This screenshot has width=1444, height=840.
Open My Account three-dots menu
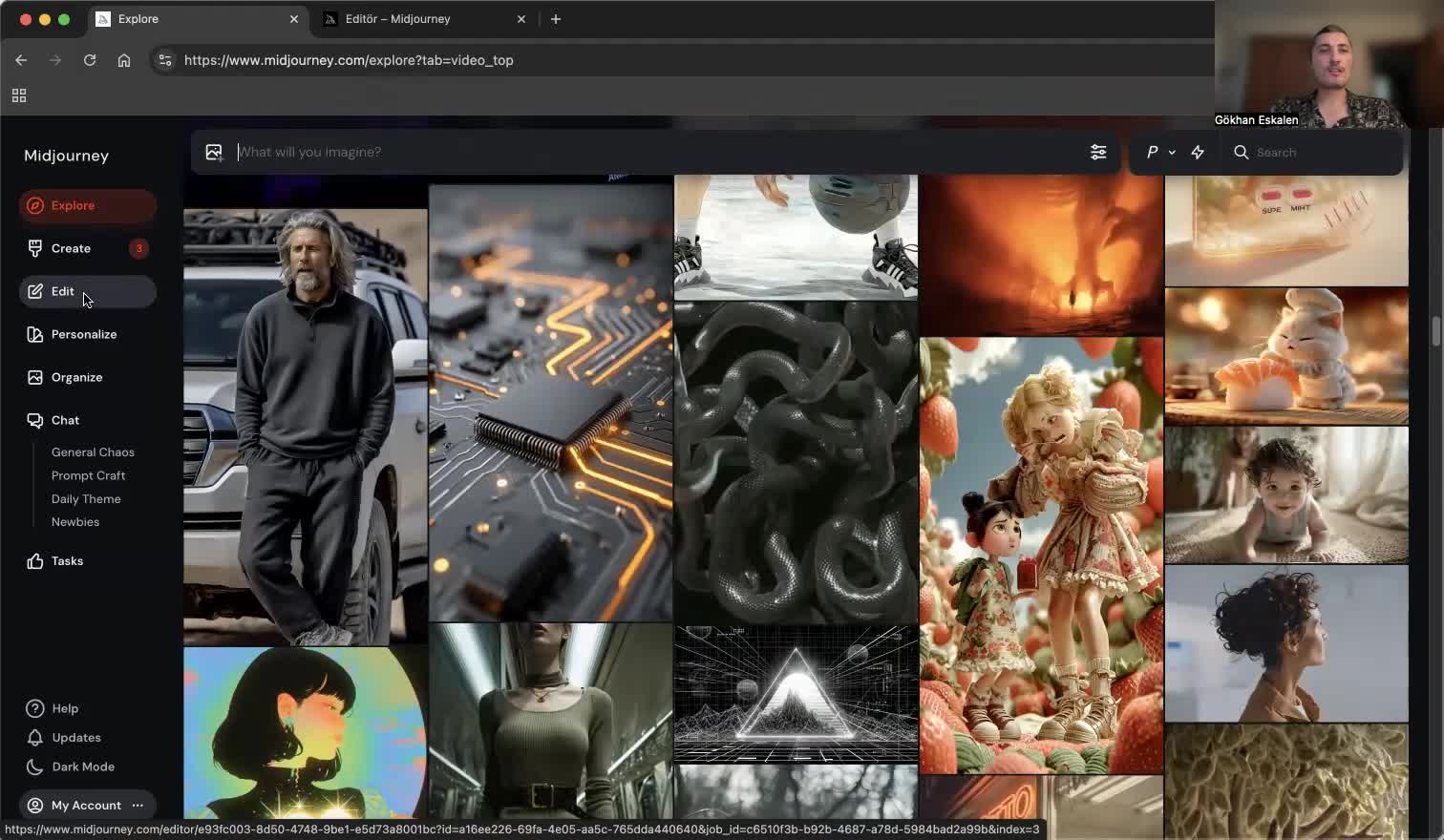tap(138, 806)
